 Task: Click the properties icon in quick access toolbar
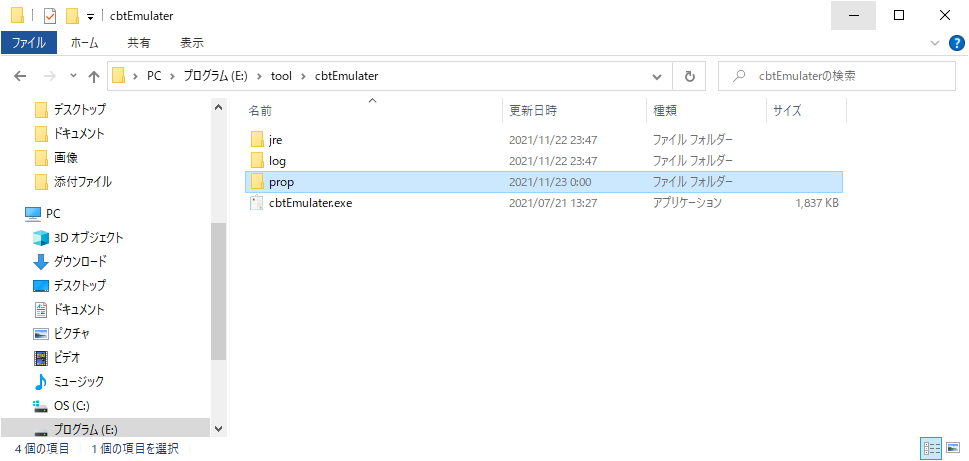coord(49,15)
